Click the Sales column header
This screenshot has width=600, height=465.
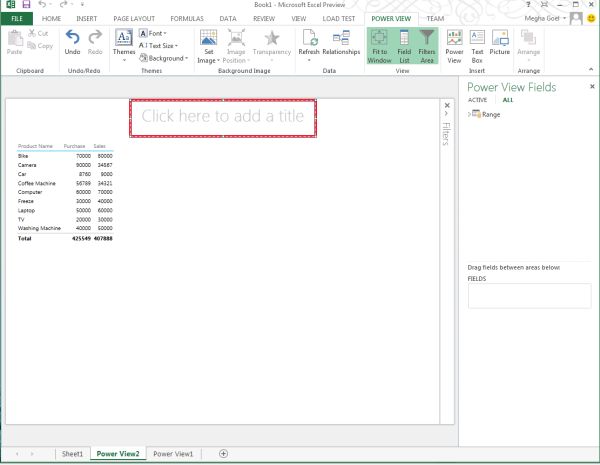(99, 146)
